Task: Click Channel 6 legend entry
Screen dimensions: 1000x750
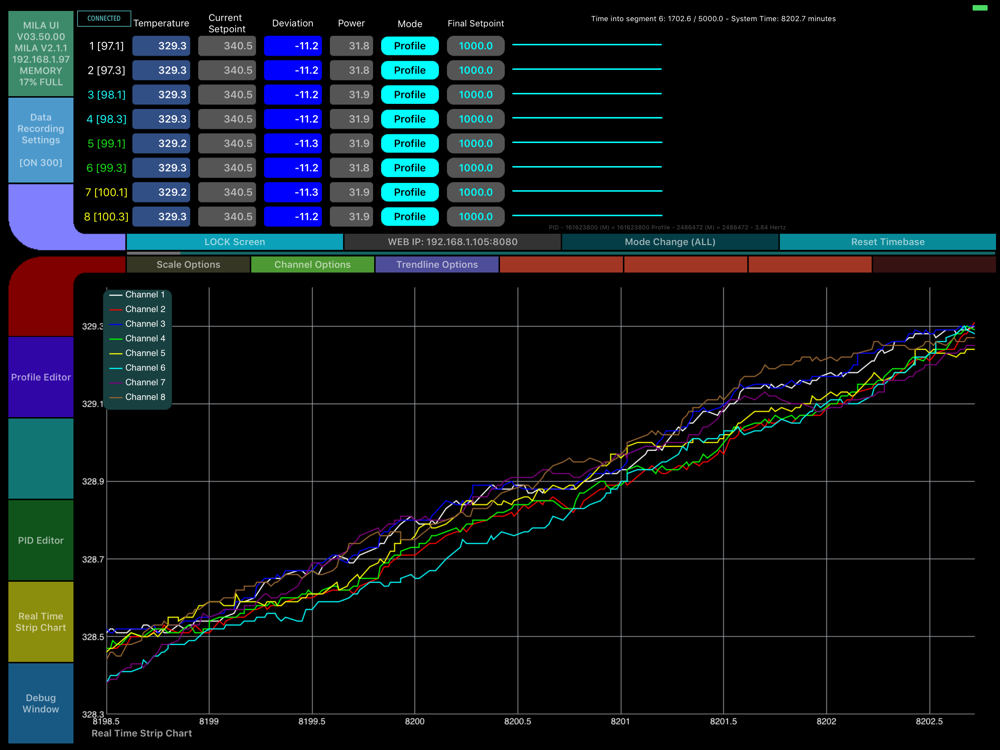Action: 137,368
